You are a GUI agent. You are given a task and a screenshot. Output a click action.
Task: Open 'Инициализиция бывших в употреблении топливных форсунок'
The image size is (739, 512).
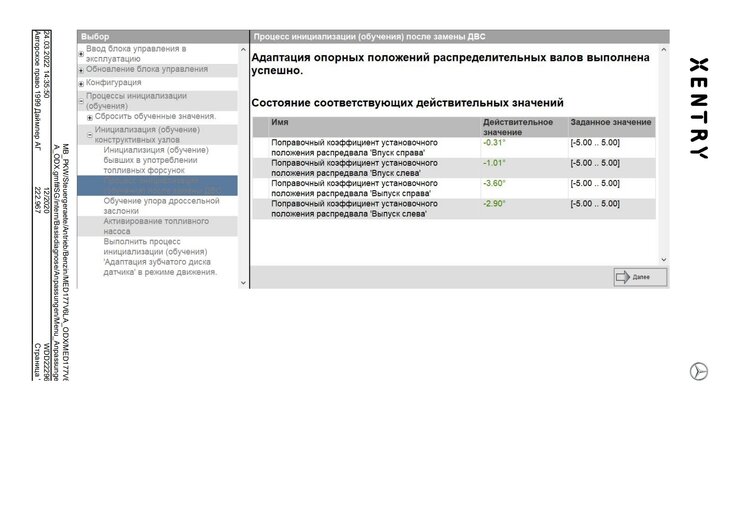click(x=156, y=160)
